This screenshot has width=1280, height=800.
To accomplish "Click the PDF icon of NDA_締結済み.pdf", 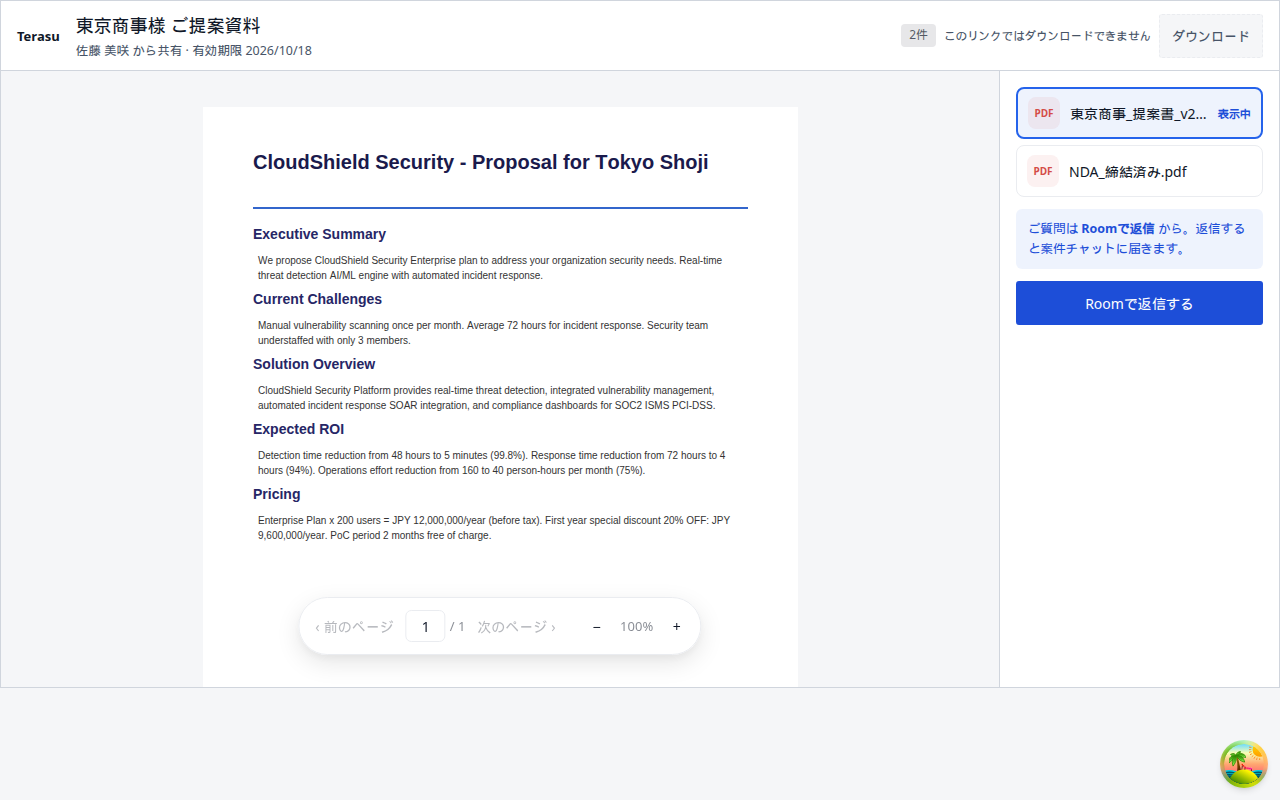I will point(1043,171).
